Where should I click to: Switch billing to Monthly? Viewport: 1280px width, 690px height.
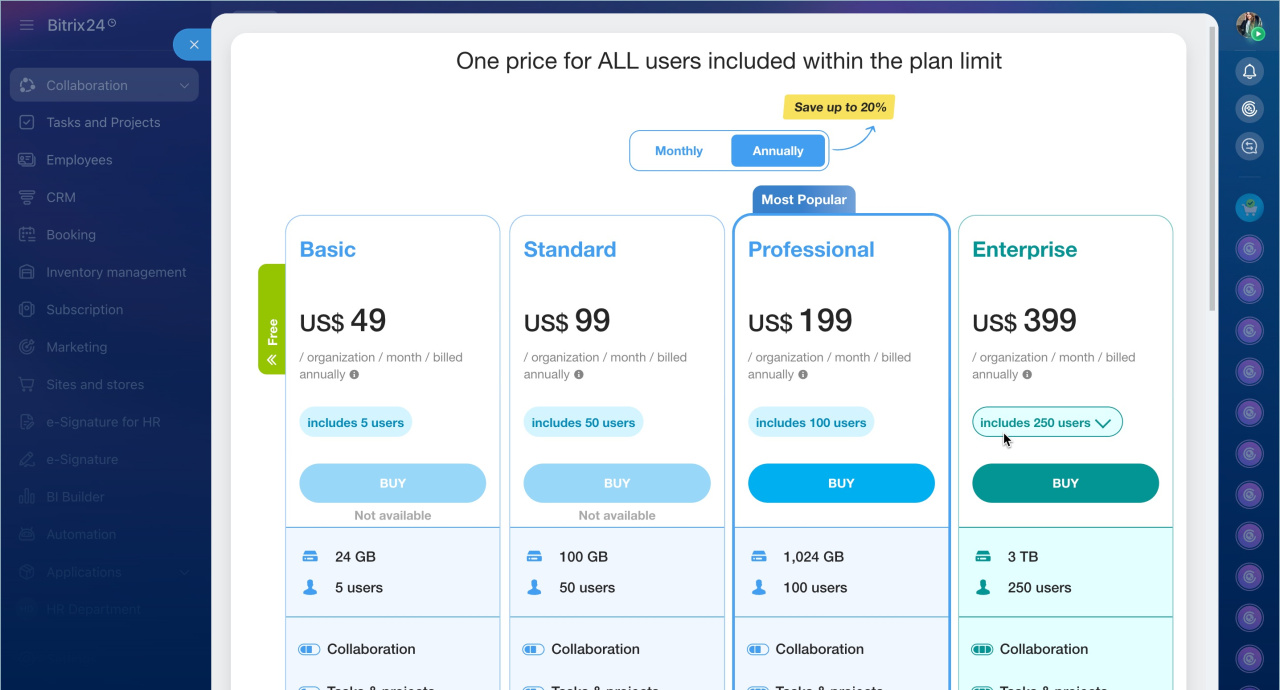pos(679,151)
